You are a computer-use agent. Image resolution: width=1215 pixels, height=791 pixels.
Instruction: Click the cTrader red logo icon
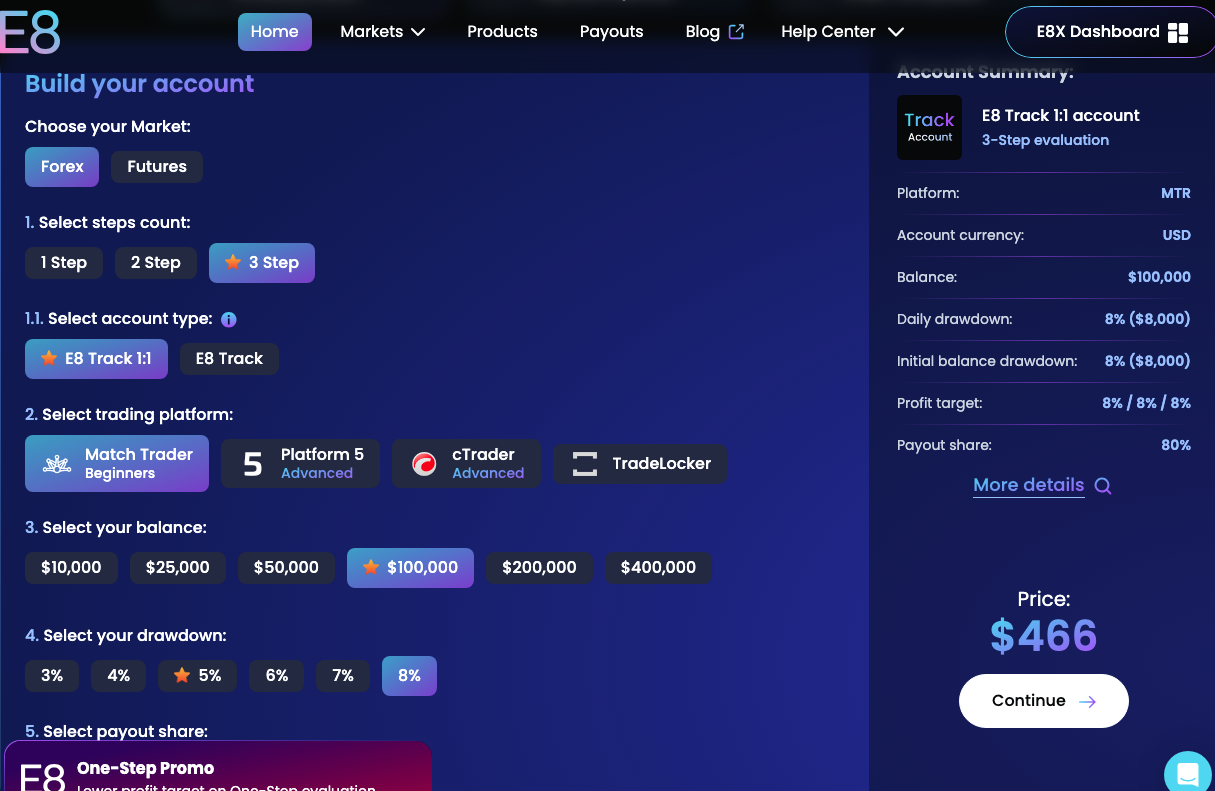point(425,464)
